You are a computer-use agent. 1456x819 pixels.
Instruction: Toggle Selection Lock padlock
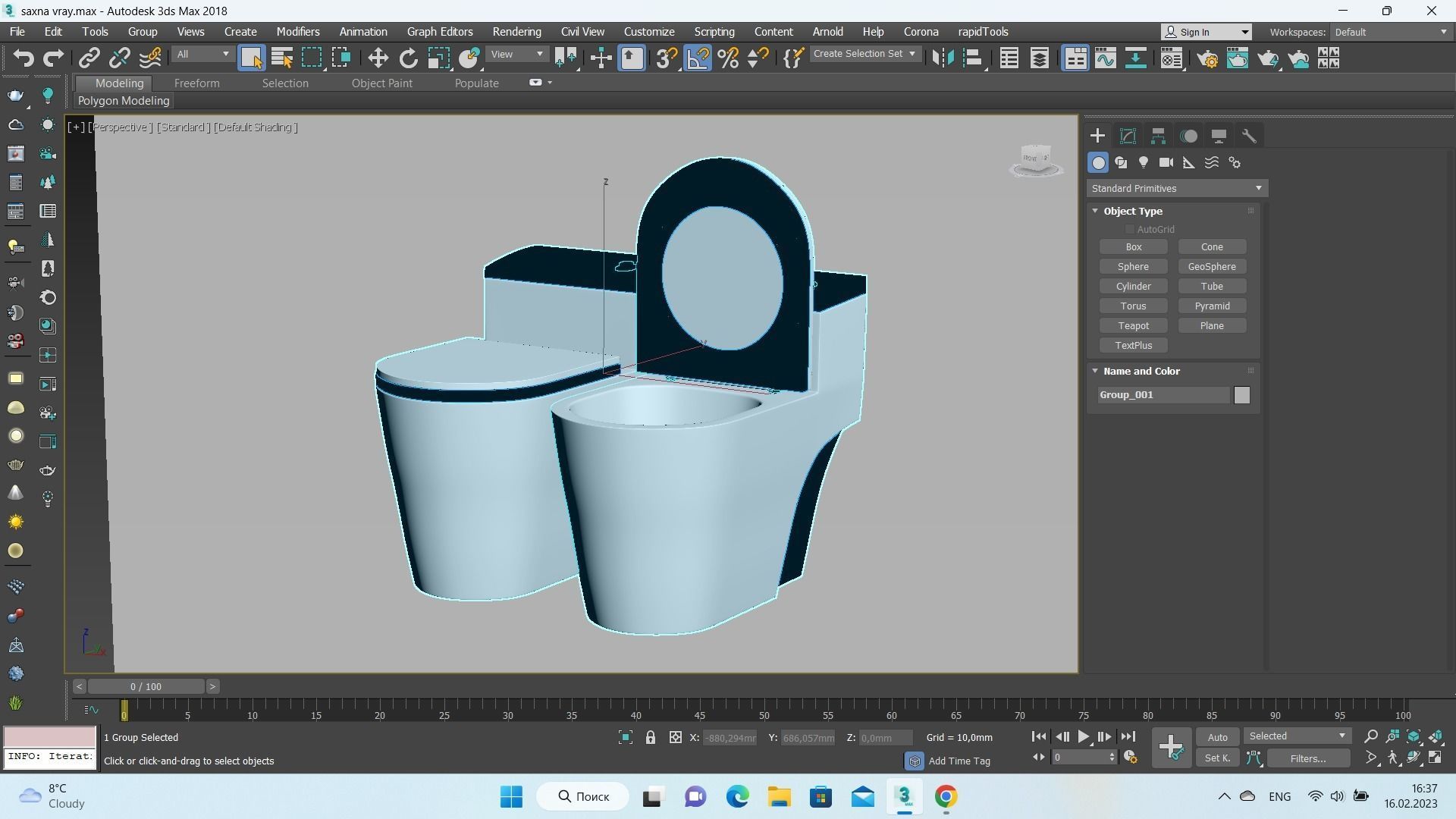point(650,737)
